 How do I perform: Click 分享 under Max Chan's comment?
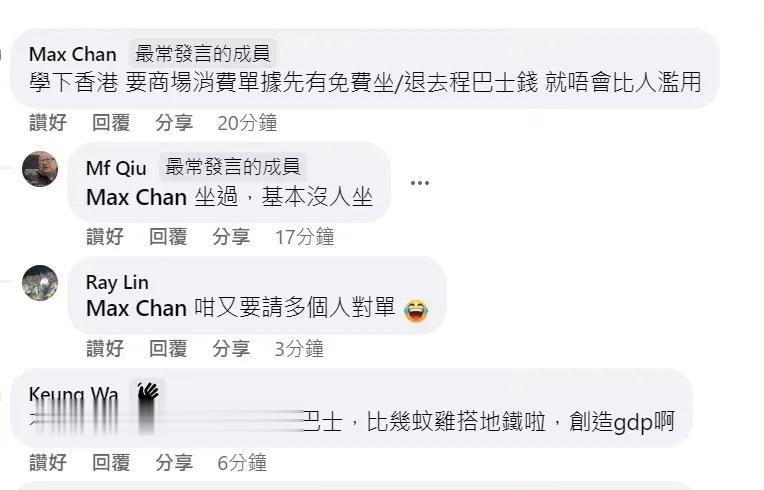(174, 123)
